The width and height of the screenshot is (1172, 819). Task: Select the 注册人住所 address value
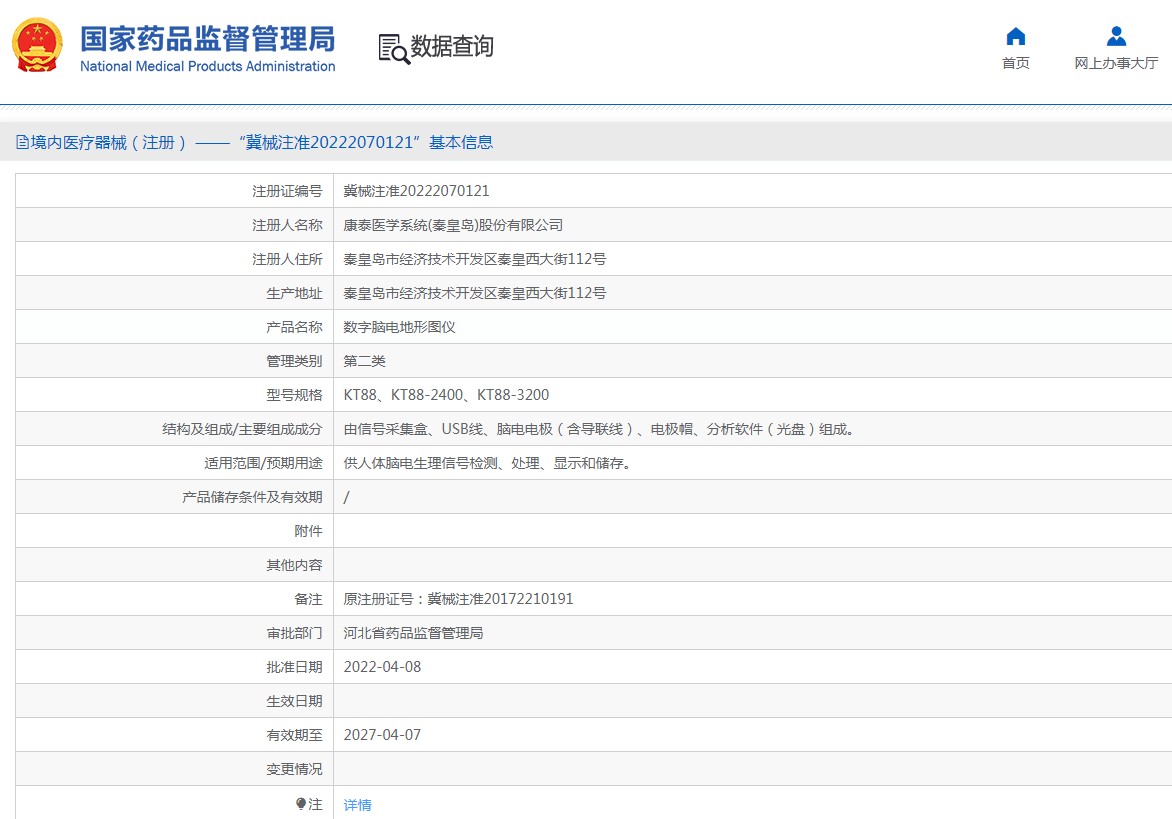pyautogui.click(x=475, y=259)
